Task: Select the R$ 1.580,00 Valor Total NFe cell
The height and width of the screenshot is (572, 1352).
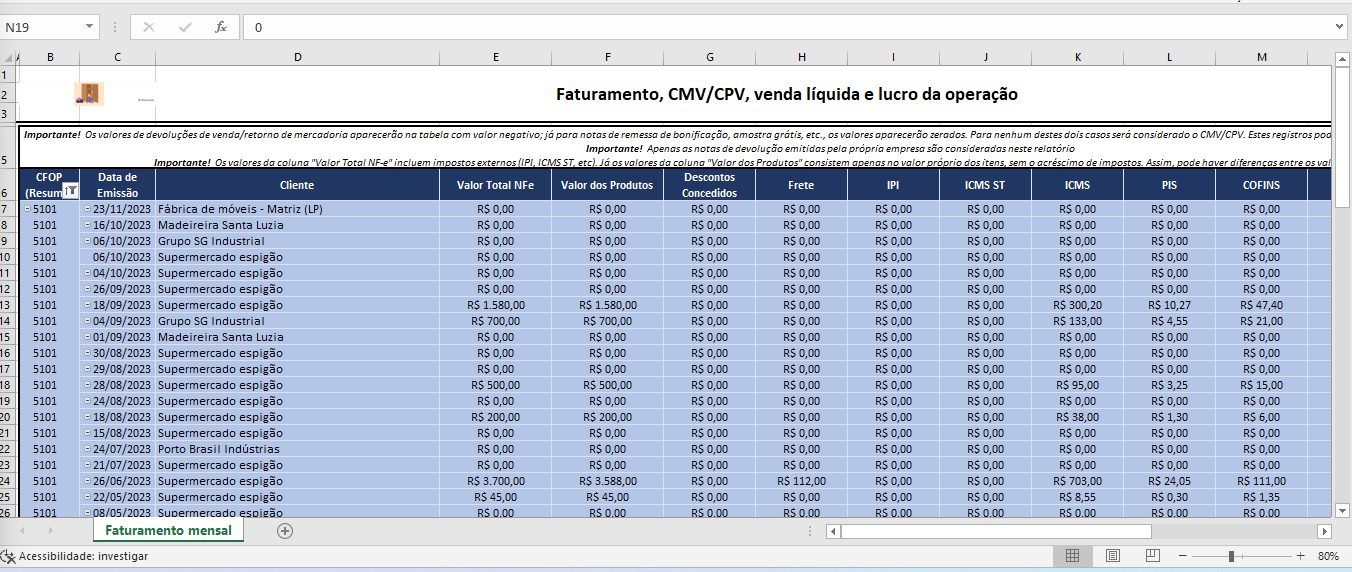Action: coord(495,305)
